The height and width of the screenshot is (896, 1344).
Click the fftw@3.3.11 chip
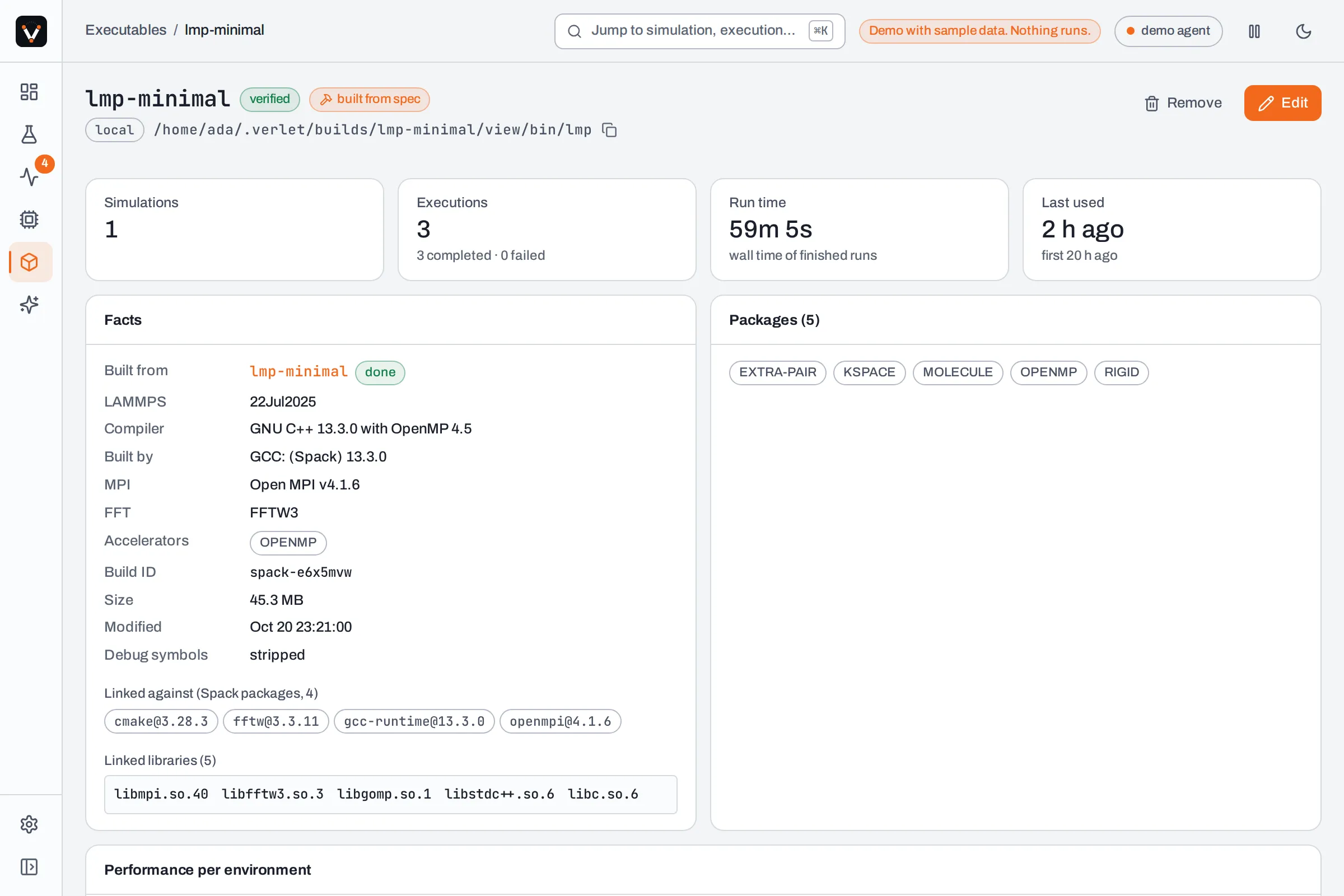[x=276, y=722]
